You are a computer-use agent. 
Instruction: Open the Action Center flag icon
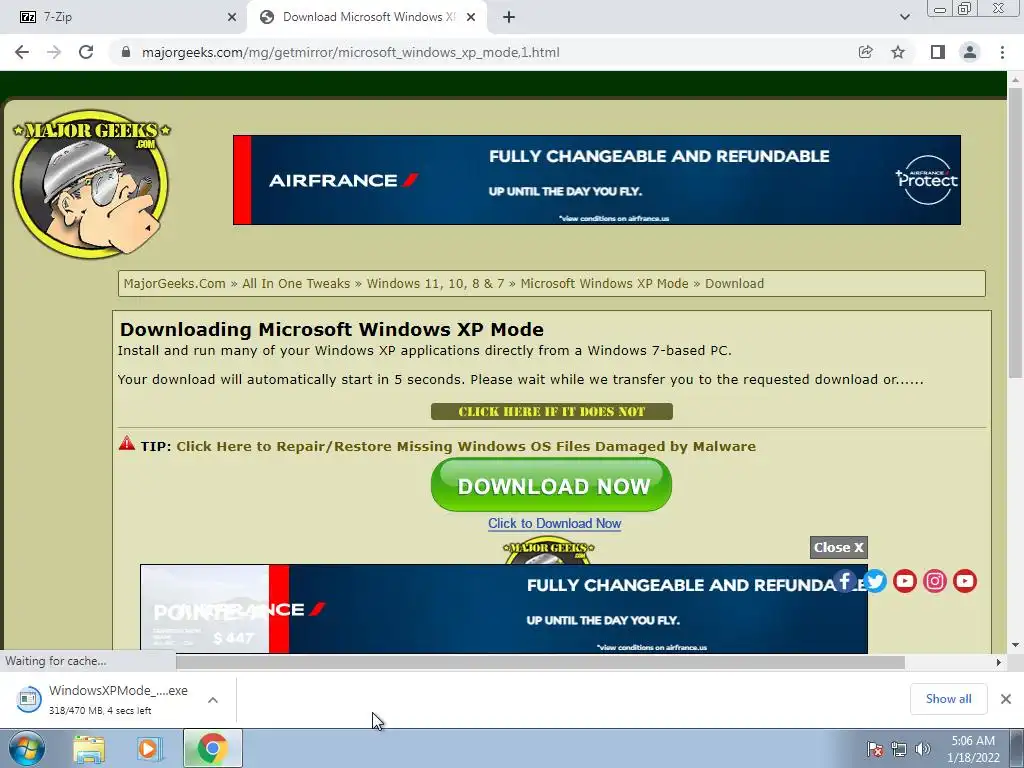click(874, 749)
